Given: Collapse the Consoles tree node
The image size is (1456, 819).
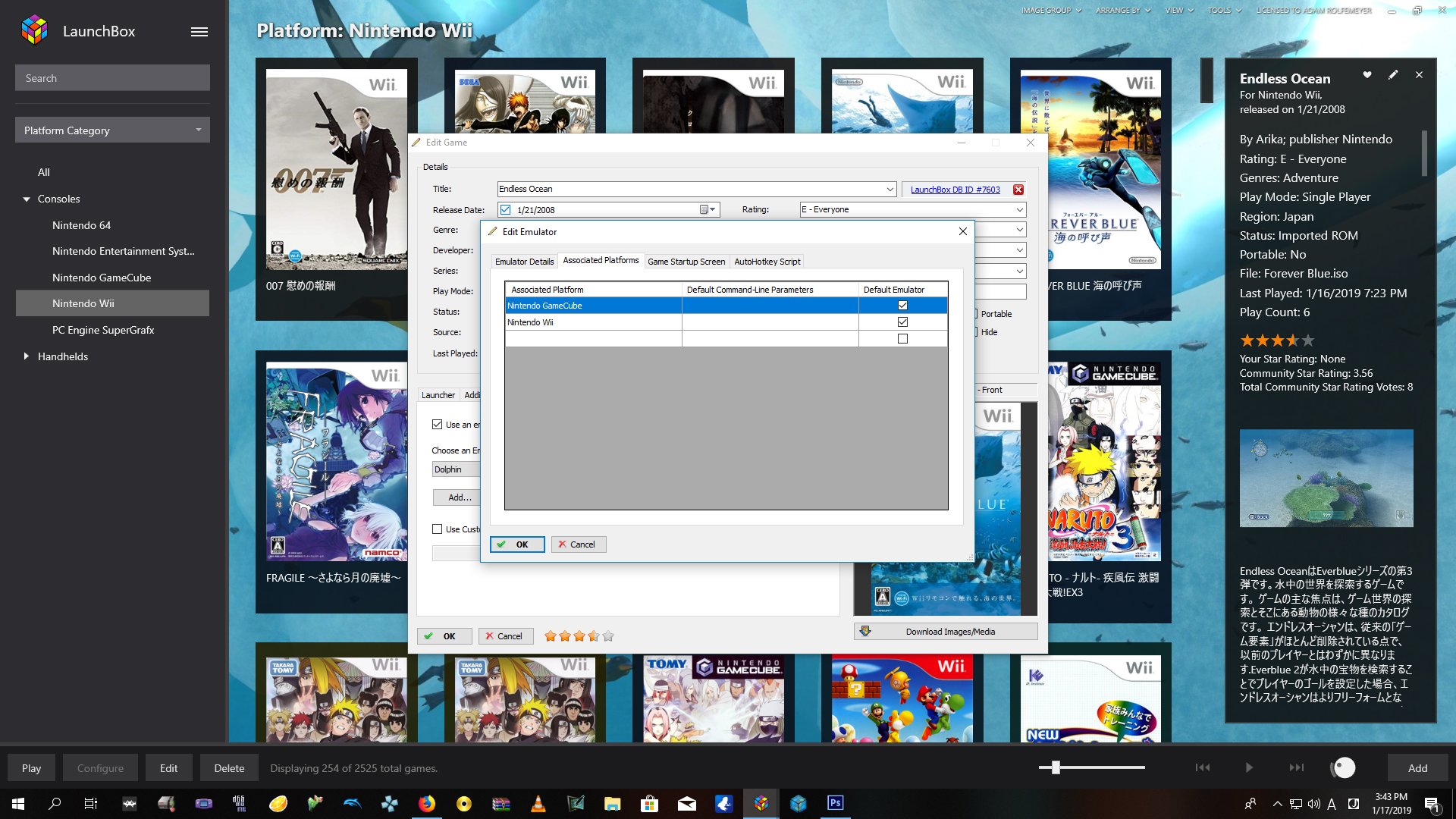Looking at the screenshot, I should coord(27,199).
